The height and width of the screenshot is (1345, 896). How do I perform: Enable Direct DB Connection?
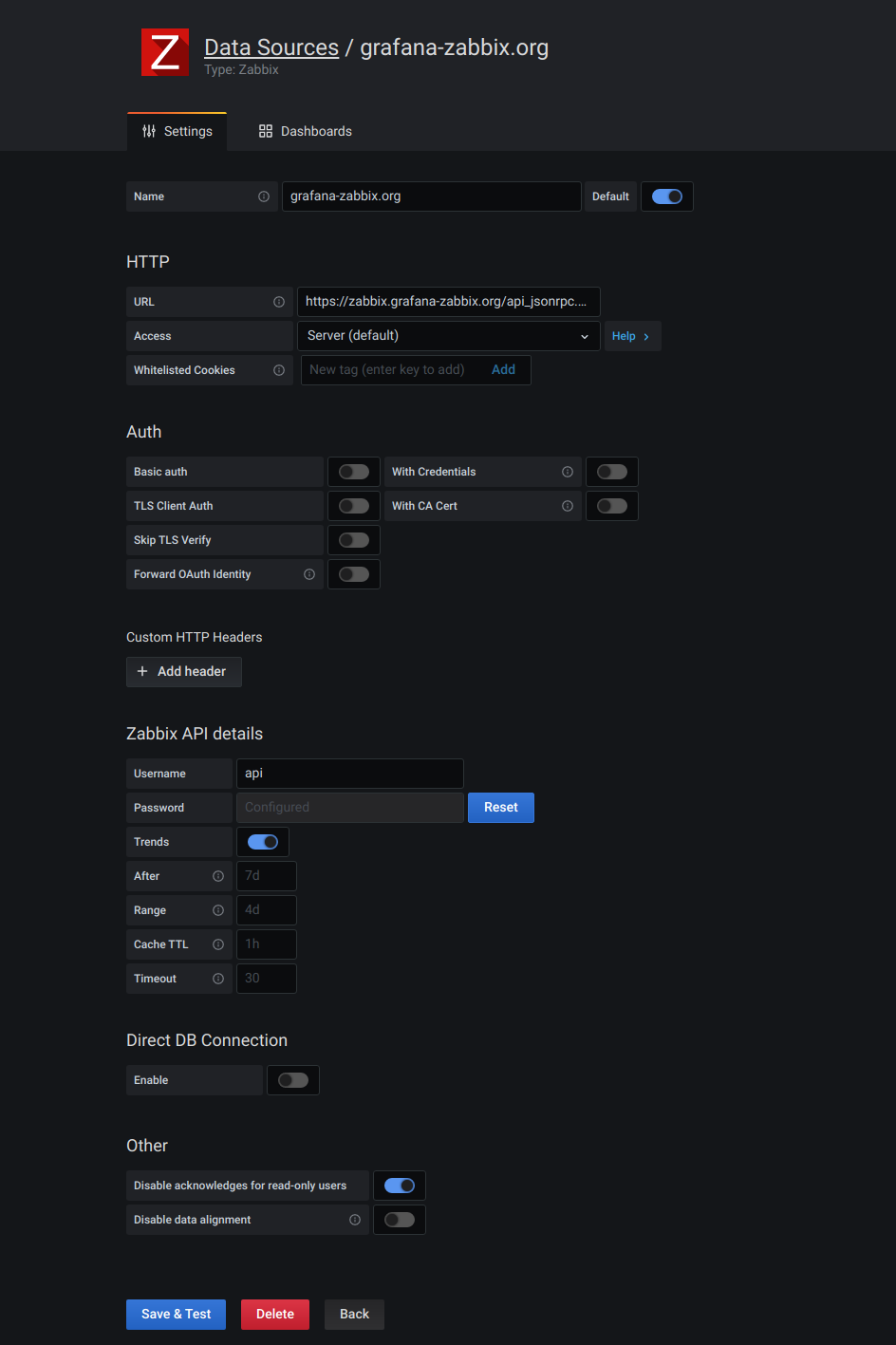coord(292,1079)
